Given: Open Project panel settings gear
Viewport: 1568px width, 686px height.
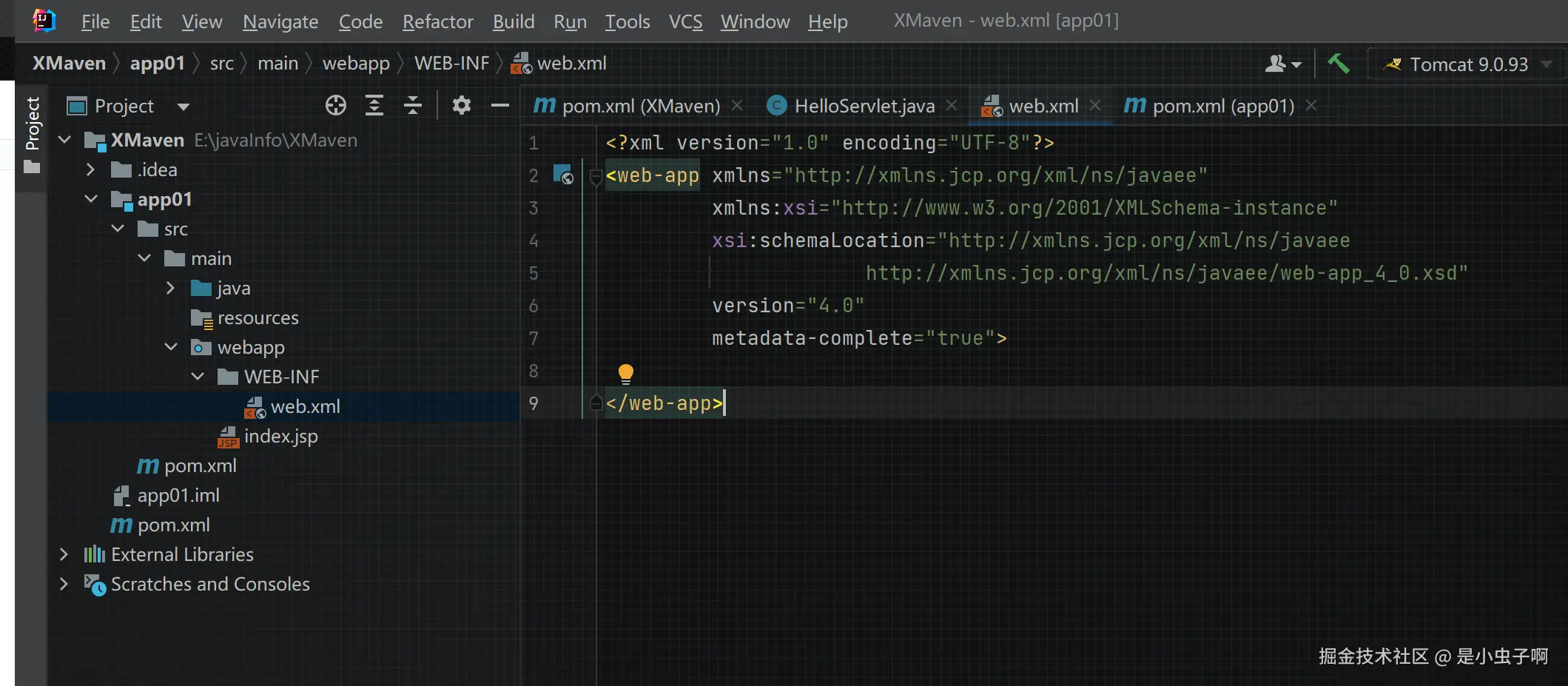Looking at the screenshot, I should pos(462,106).
